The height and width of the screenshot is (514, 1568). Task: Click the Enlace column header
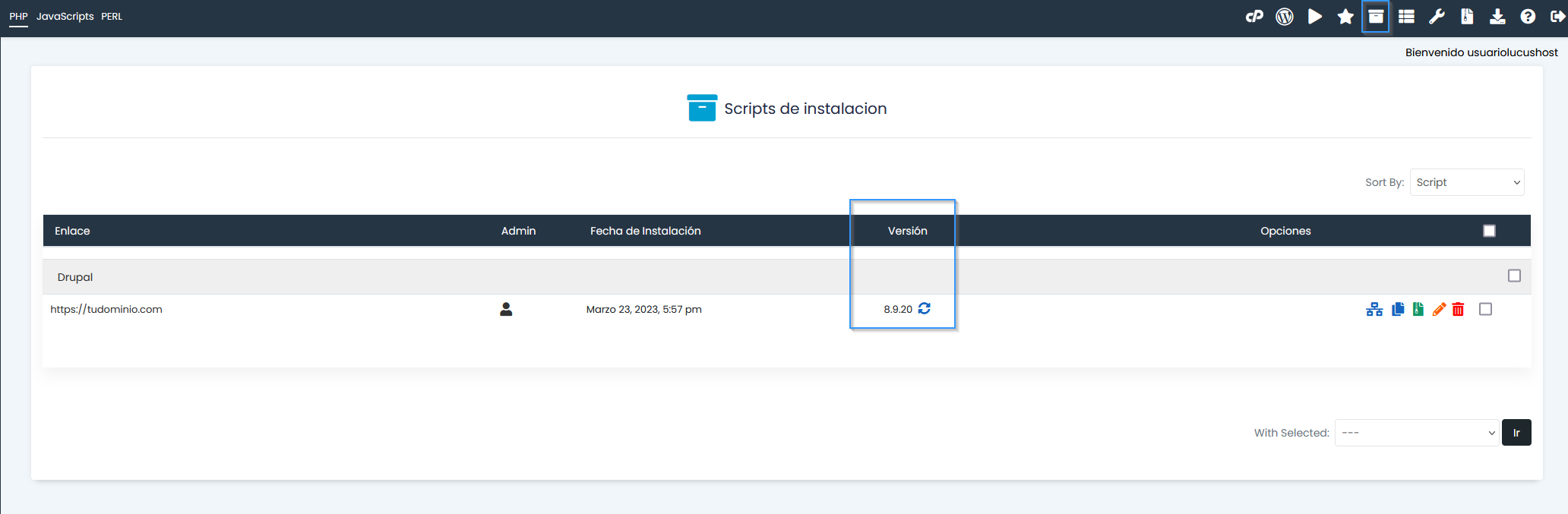72,231
